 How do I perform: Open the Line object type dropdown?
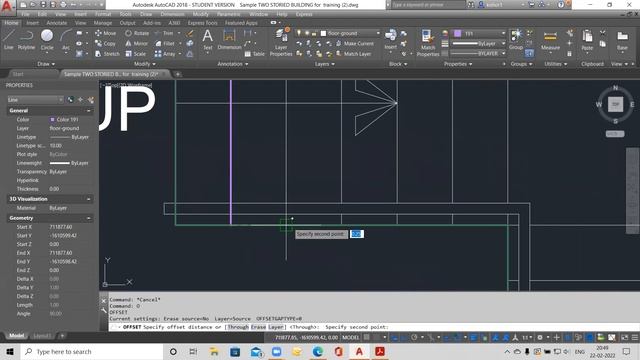click(35, 100)
